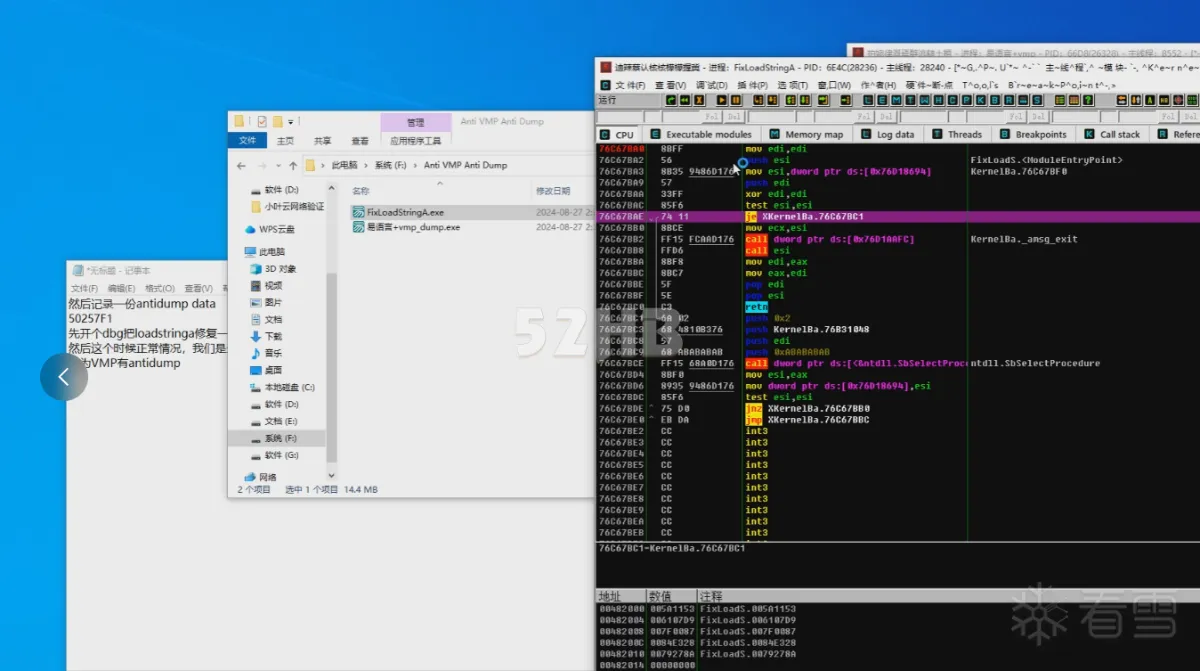This screenshot has height=671, width=1200.
Task: Open the debugger 调试(D) menu
Action: coord(712,85)
